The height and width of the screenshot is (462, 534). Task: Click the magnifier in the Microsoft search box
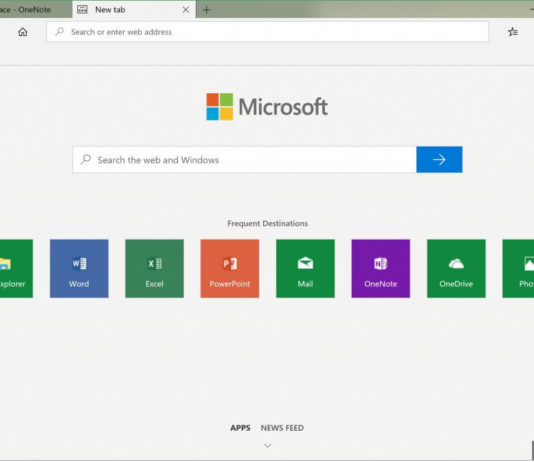tap(86, 159)
